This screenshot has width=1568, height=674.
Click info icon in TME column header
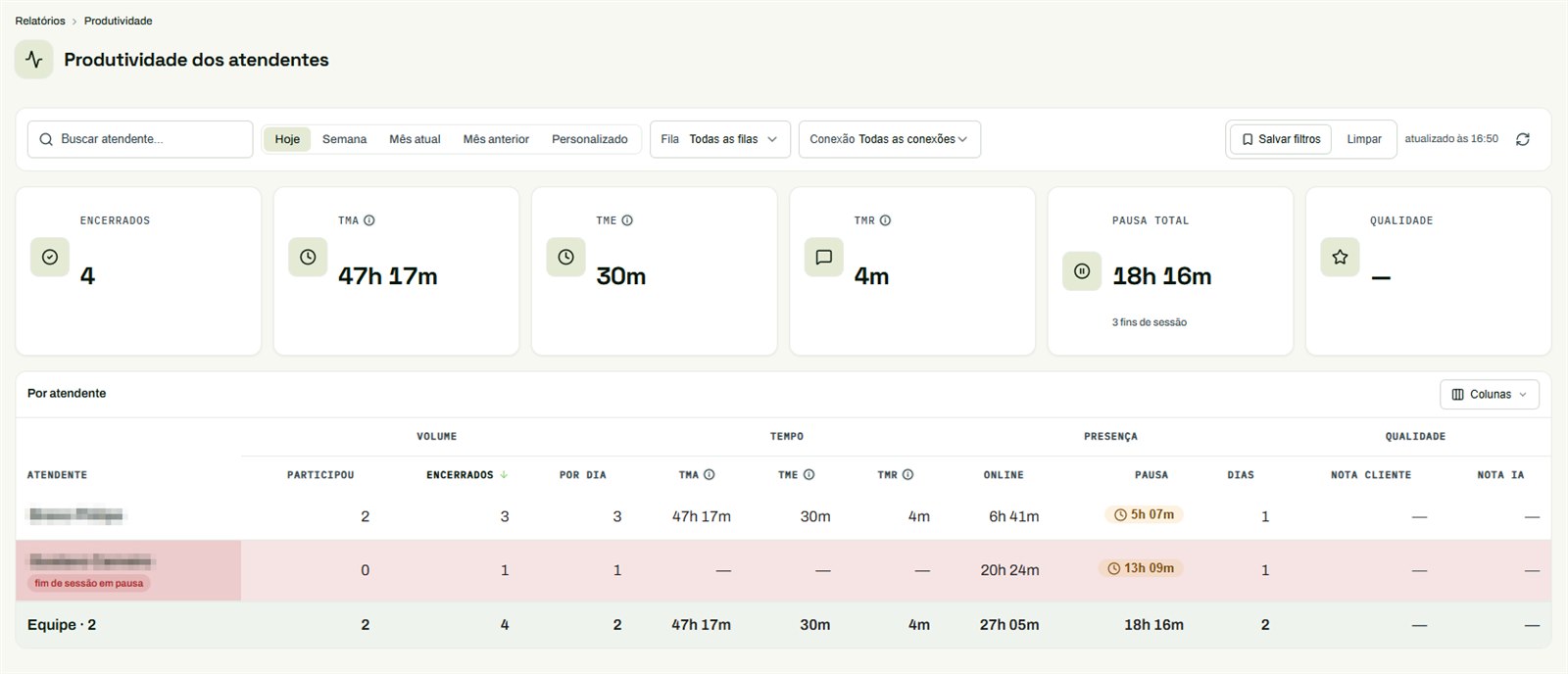point(808,474)
